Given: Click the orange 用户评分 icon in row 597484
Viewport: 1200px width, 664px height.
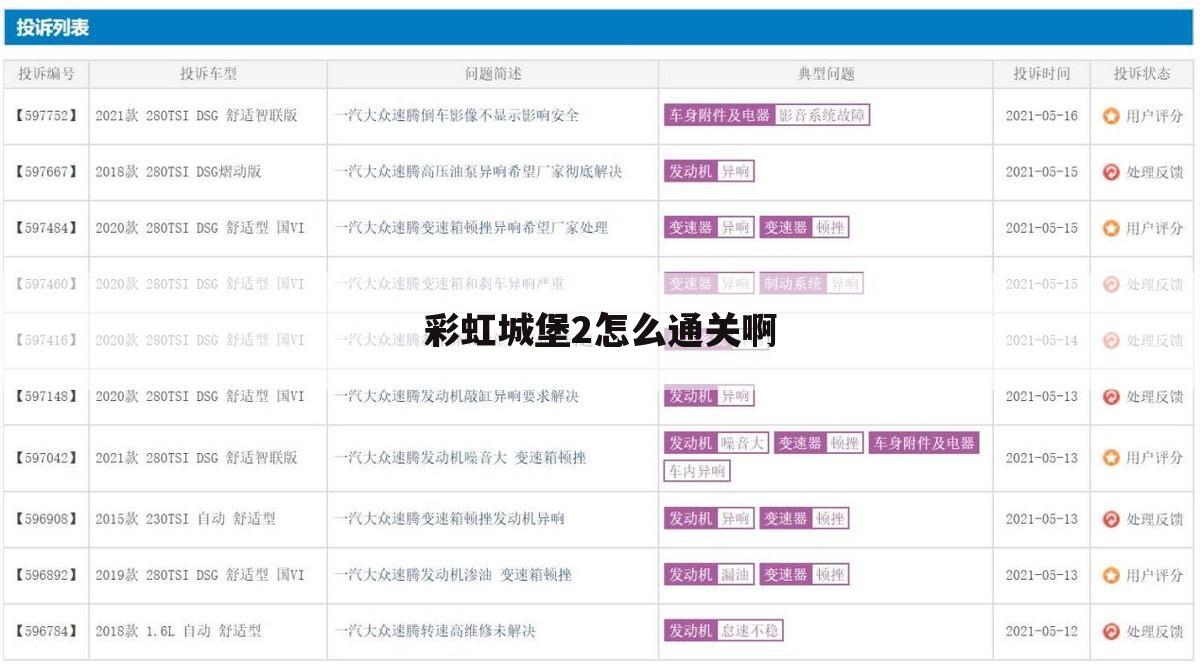Looking at the screenshot, I should coord(1111,228).
